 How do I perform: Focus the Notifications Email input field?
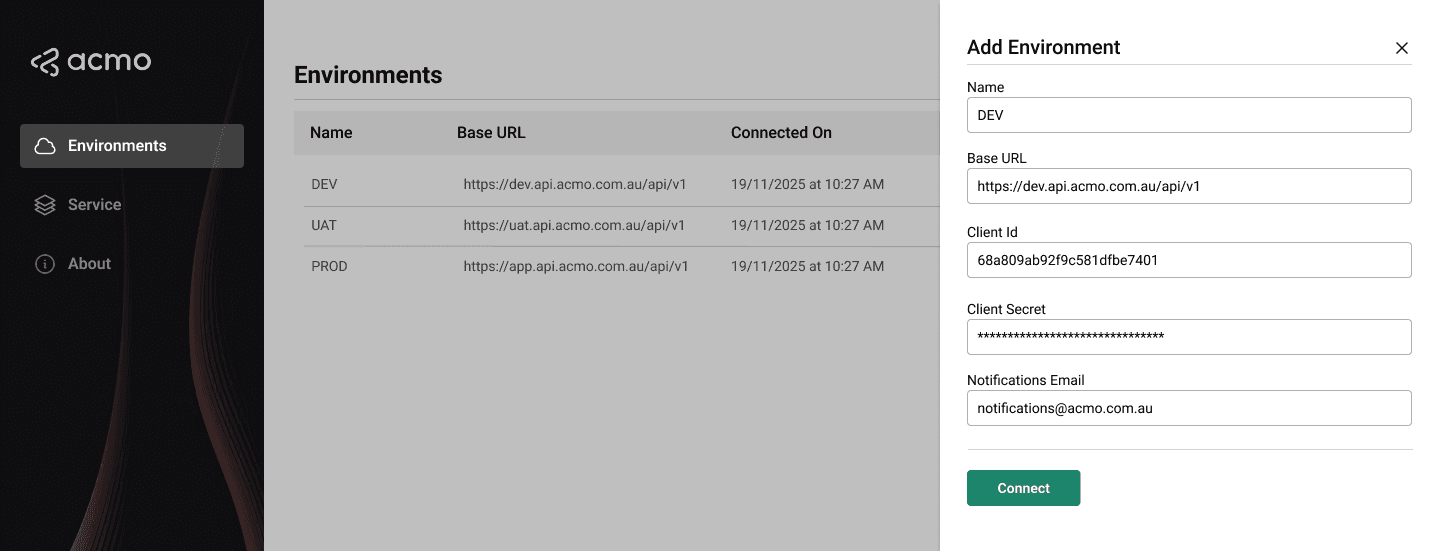(x=1189, y=408)
